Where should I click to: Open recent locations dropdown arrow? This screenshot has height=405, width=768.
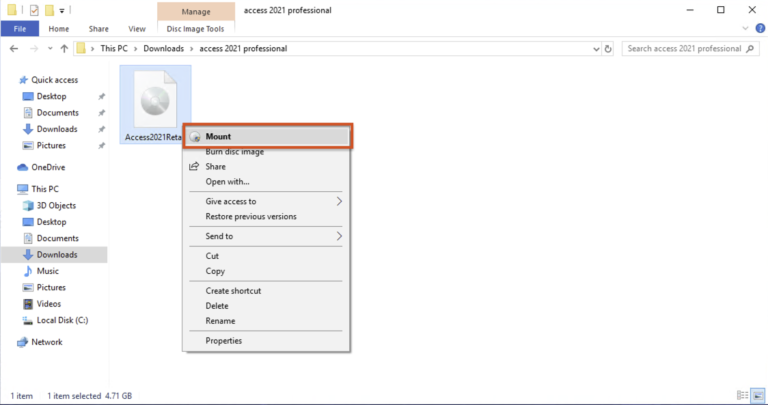50,48
